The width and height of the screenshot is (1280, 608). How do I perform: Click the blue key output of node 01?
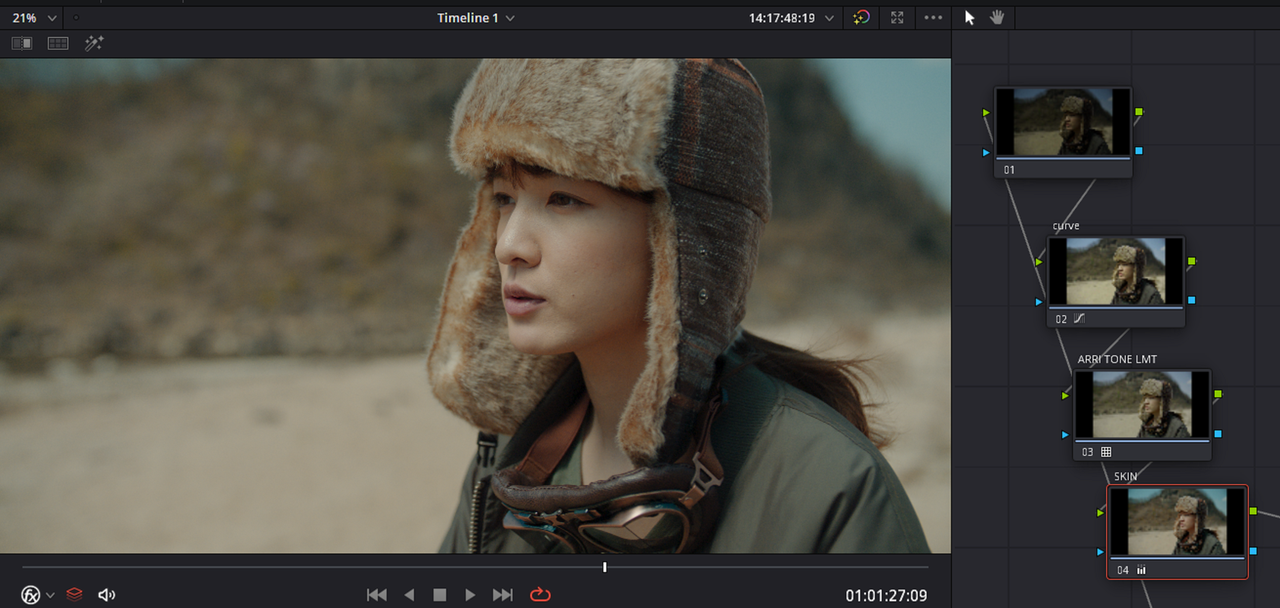point(1139,151)
